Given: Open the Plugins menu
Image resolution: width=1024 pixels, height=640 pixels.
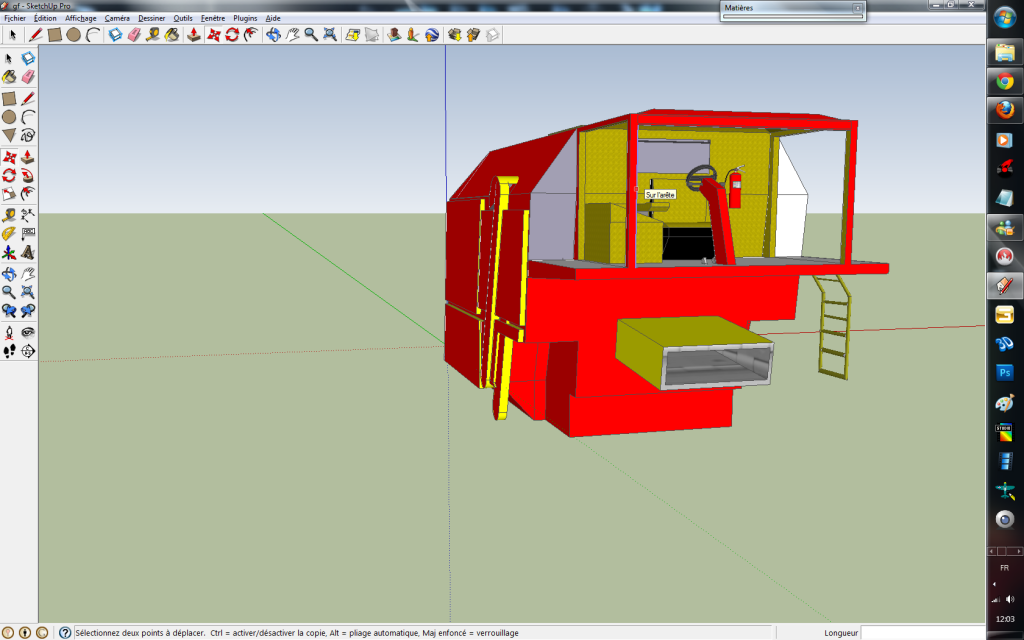Looking at the screenshot, I should (x=245, y=18).
